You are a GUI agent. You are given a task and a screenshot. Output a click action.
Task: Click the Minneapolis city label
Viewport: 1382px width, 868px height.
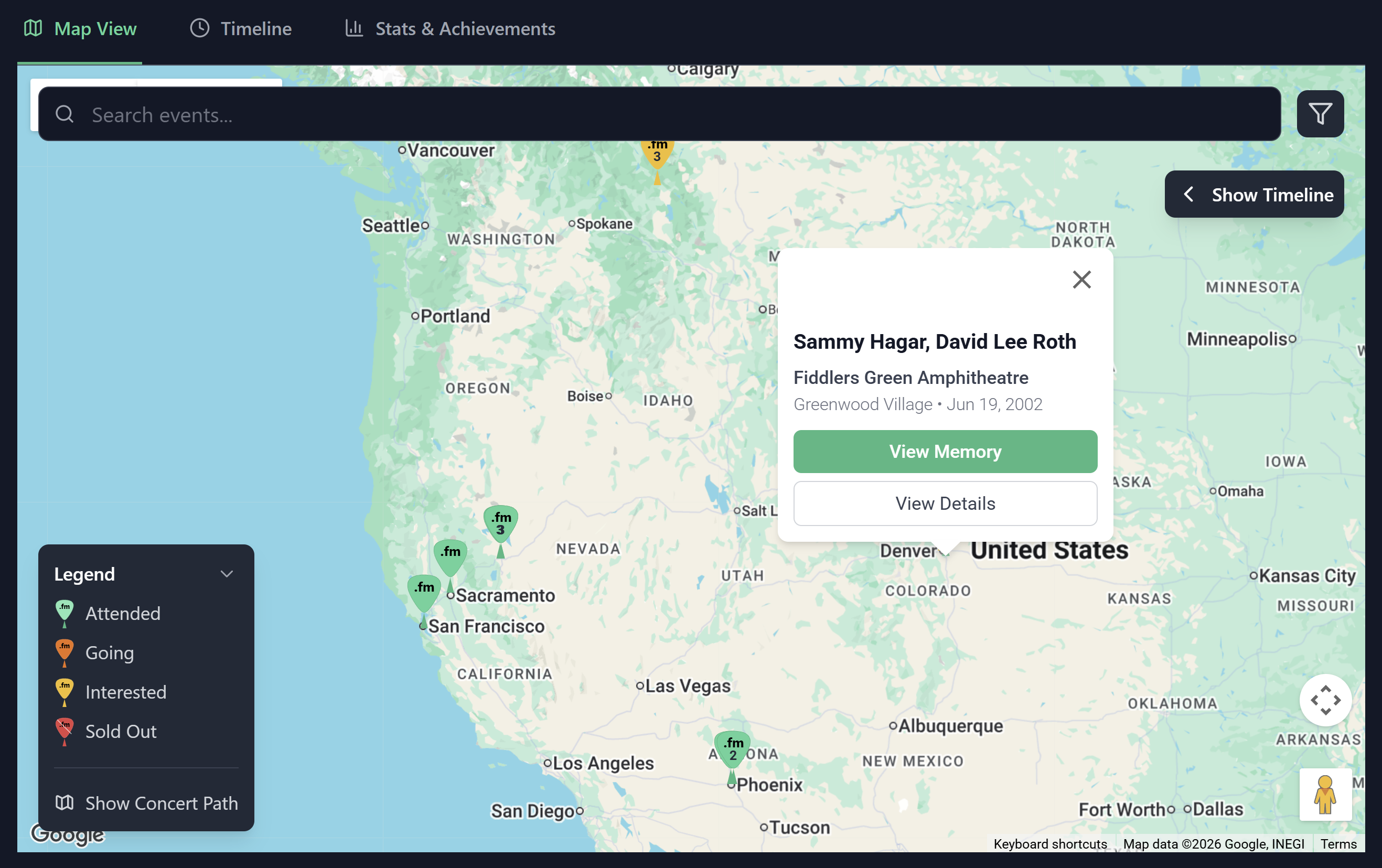(1237, 339)
